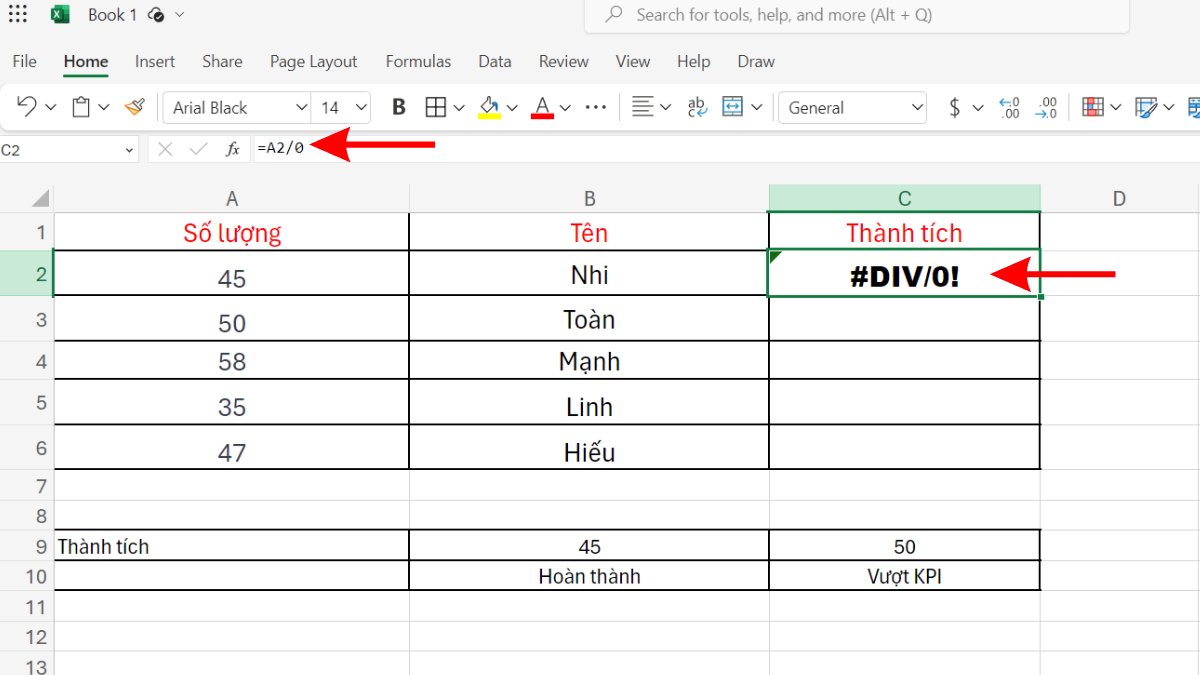
Task: Click the error indicator triangle in C2
Action: [775, 257]
